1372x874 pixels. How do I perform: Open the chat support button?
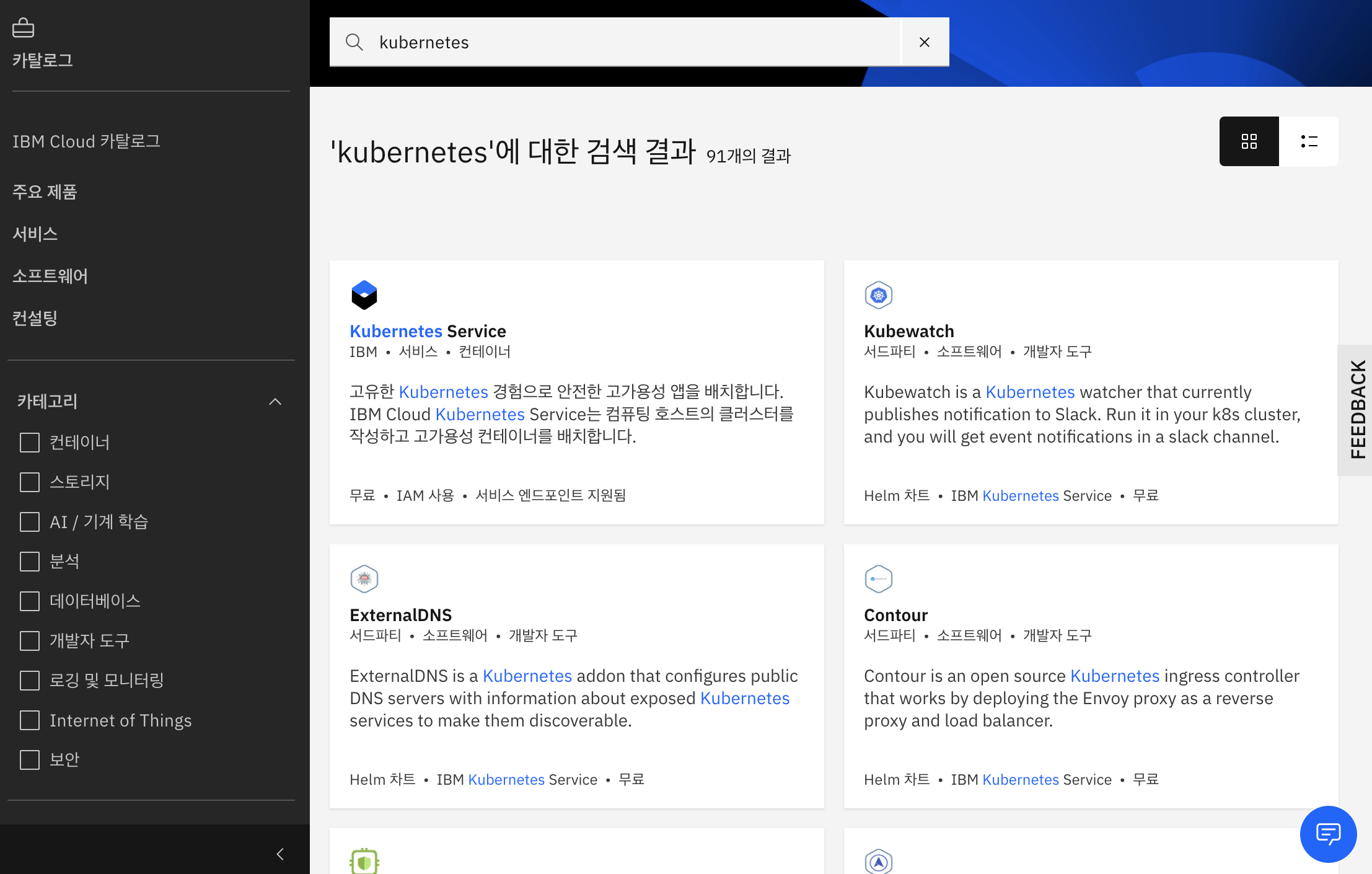point(1328,834)
